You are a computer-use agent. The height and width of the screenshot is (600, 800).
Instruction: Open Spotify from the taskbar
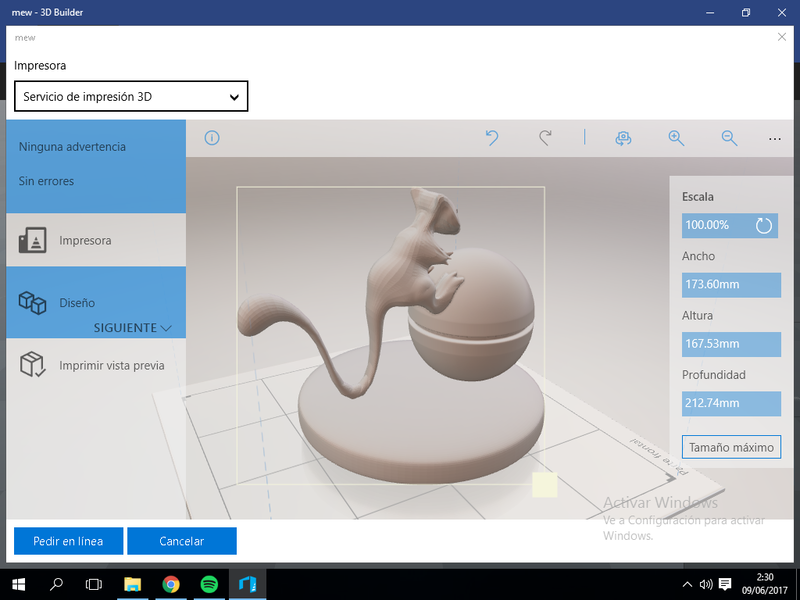pos(209,584)
